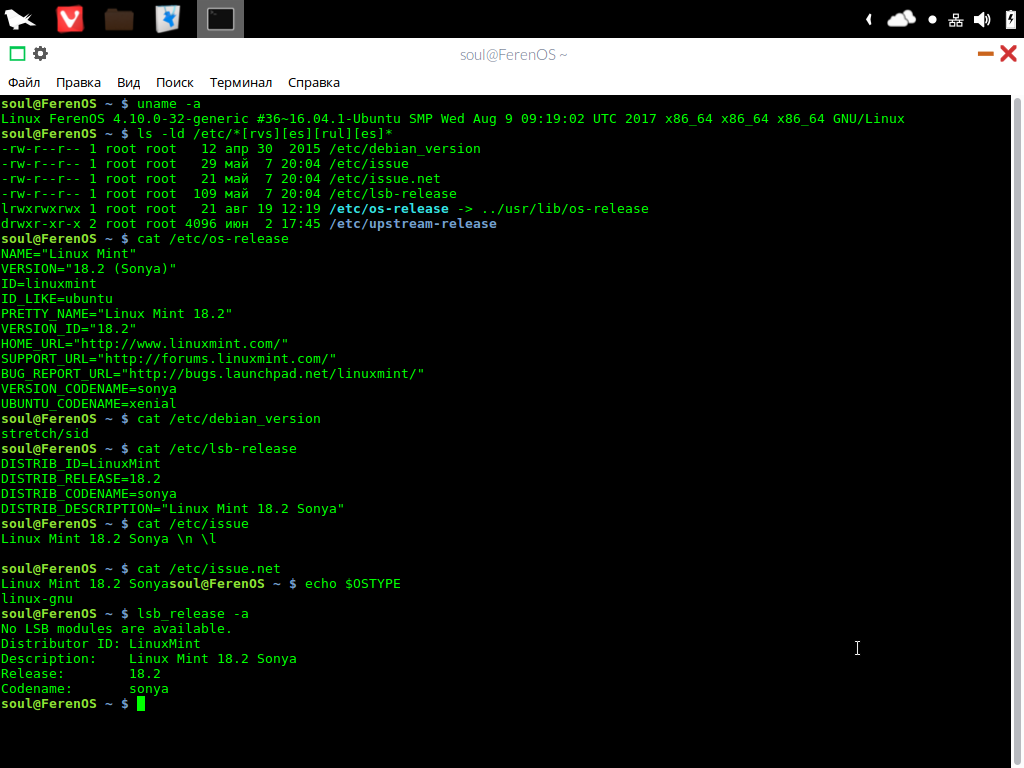
Task: Click the linux-gnu output line
Action: [37, 600]
